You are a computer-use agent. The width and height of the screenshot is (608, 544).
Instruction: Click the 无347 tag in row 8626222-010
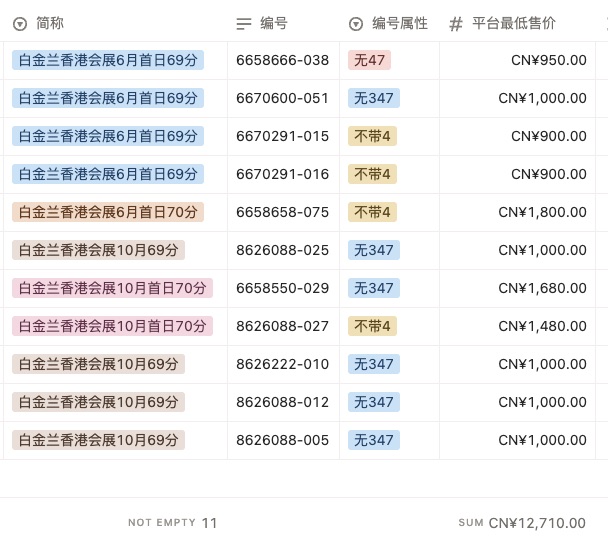[x=373, y=364]
